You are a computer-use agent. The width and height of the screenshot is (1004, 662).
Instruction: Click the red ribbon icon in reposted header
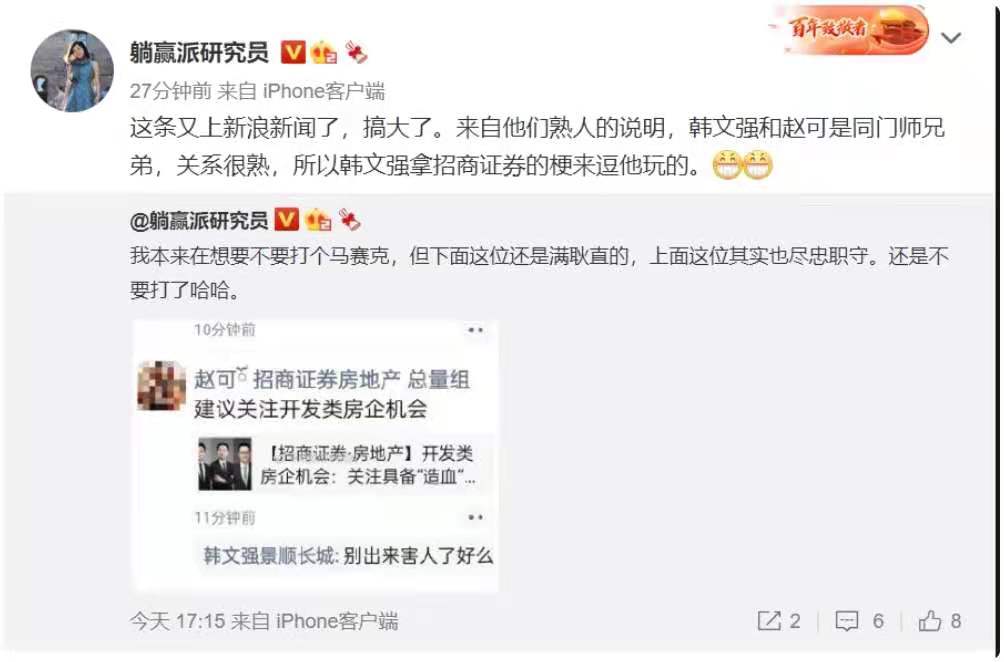[x=350, y=220]
